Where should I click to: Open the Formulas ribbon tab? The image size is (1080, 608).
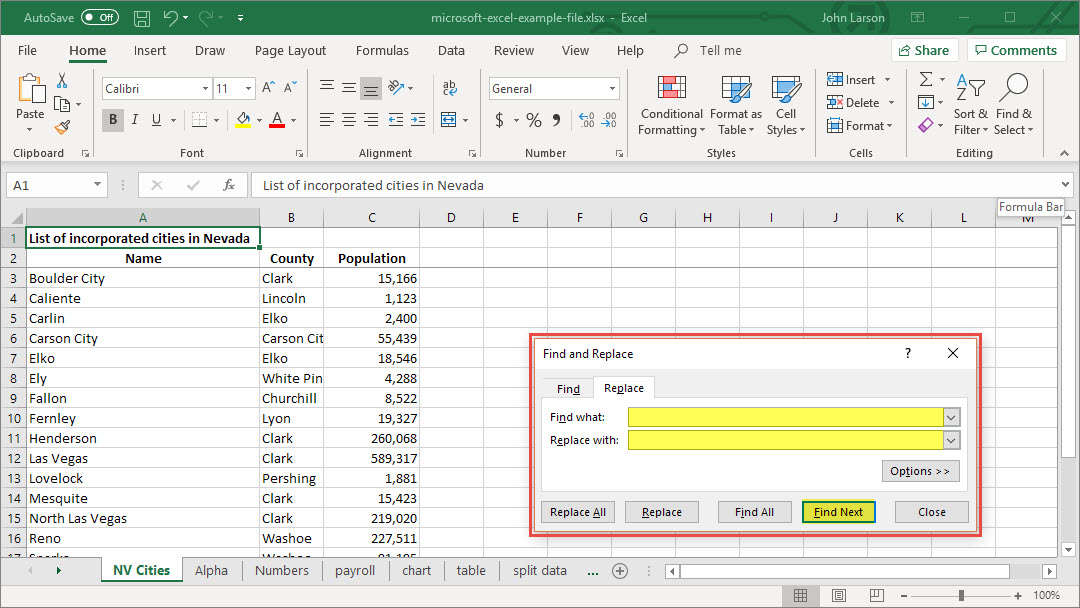pos(382,50)
